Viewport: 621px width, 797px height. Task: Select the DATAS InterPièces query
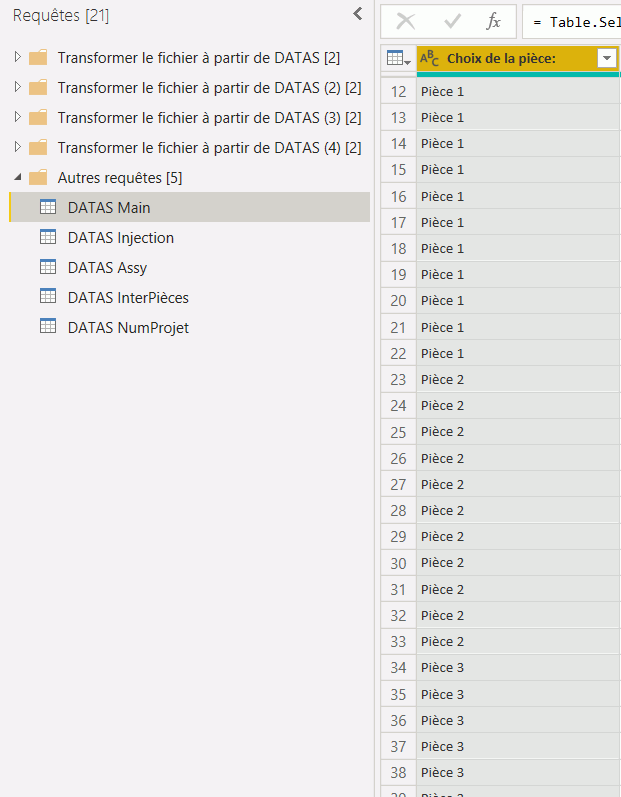pyautogui.click(x=128, y=297)
